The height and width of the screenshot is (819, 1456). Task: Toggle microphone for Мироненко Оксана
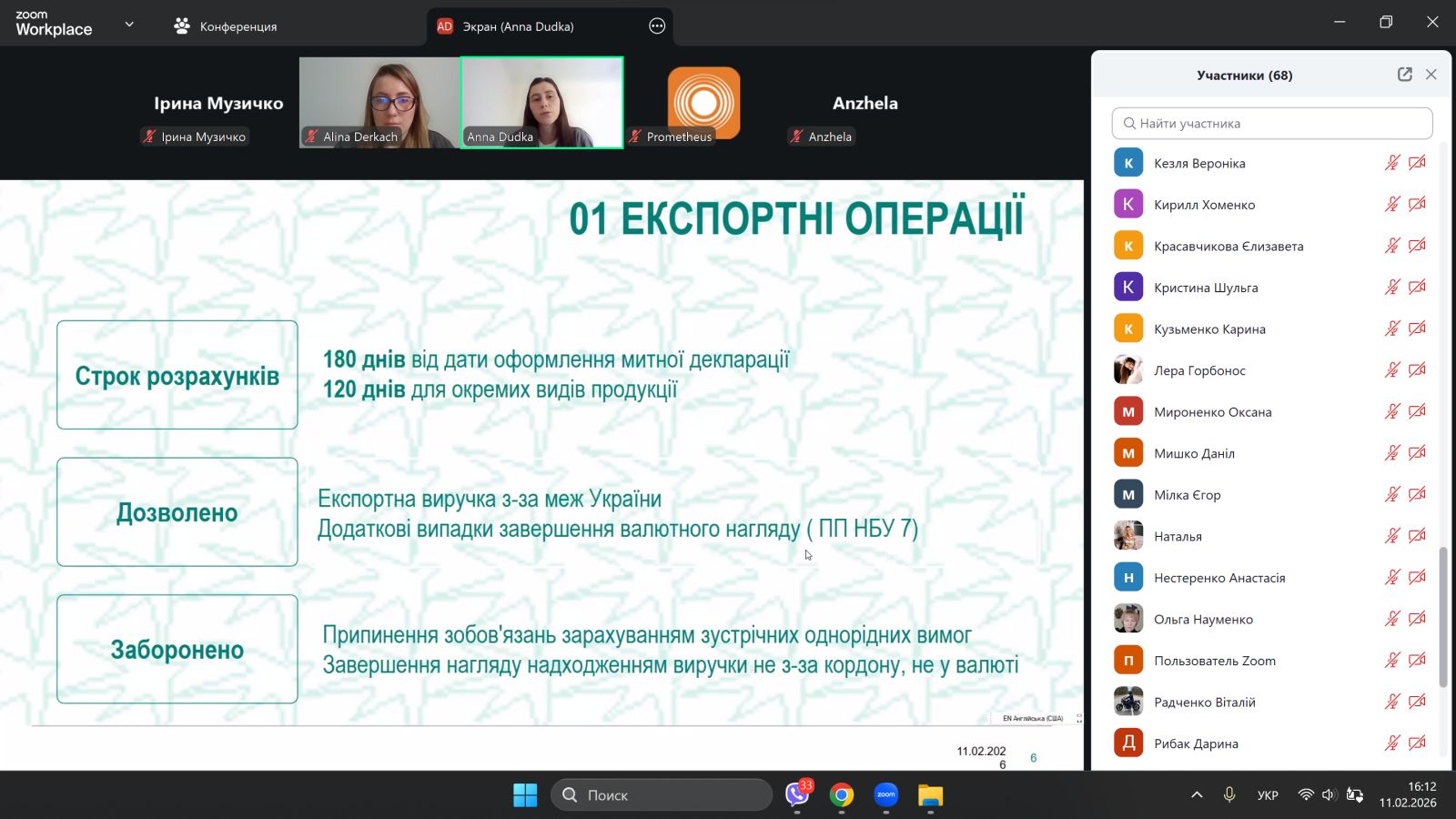(x=1391, y=411)
